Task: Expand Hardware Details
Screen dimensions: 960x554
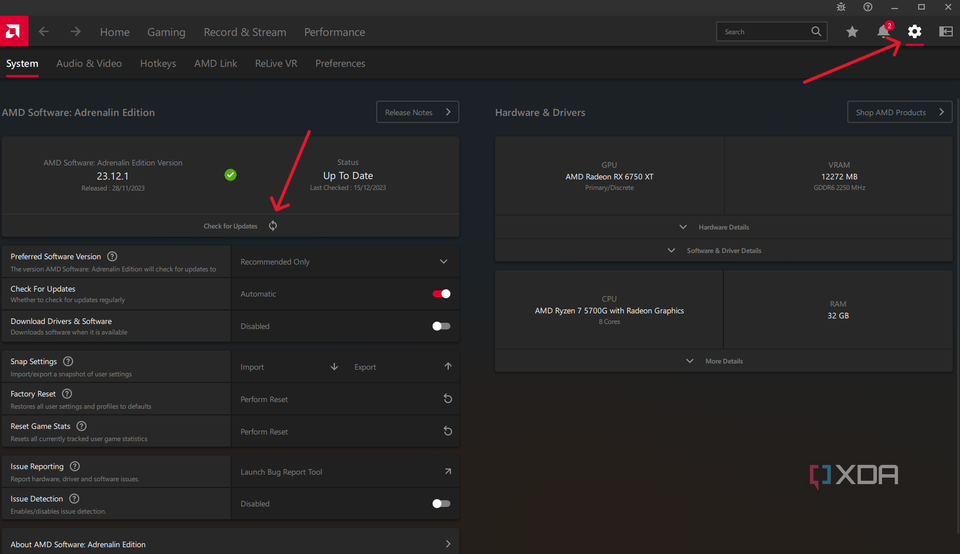Action: 724,227
